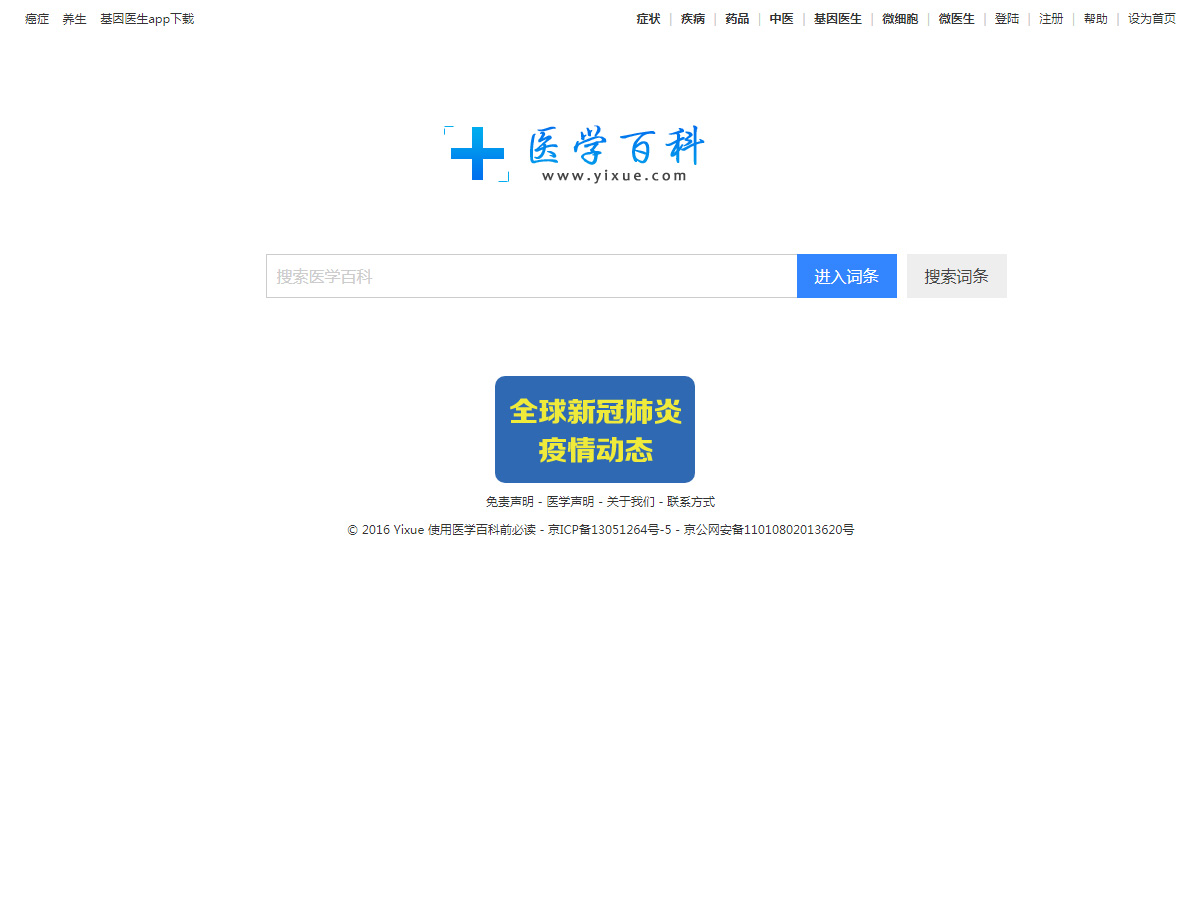Click the 注册 register link
Viewport: 1201px width, 909px height.
click(1051, 19)
